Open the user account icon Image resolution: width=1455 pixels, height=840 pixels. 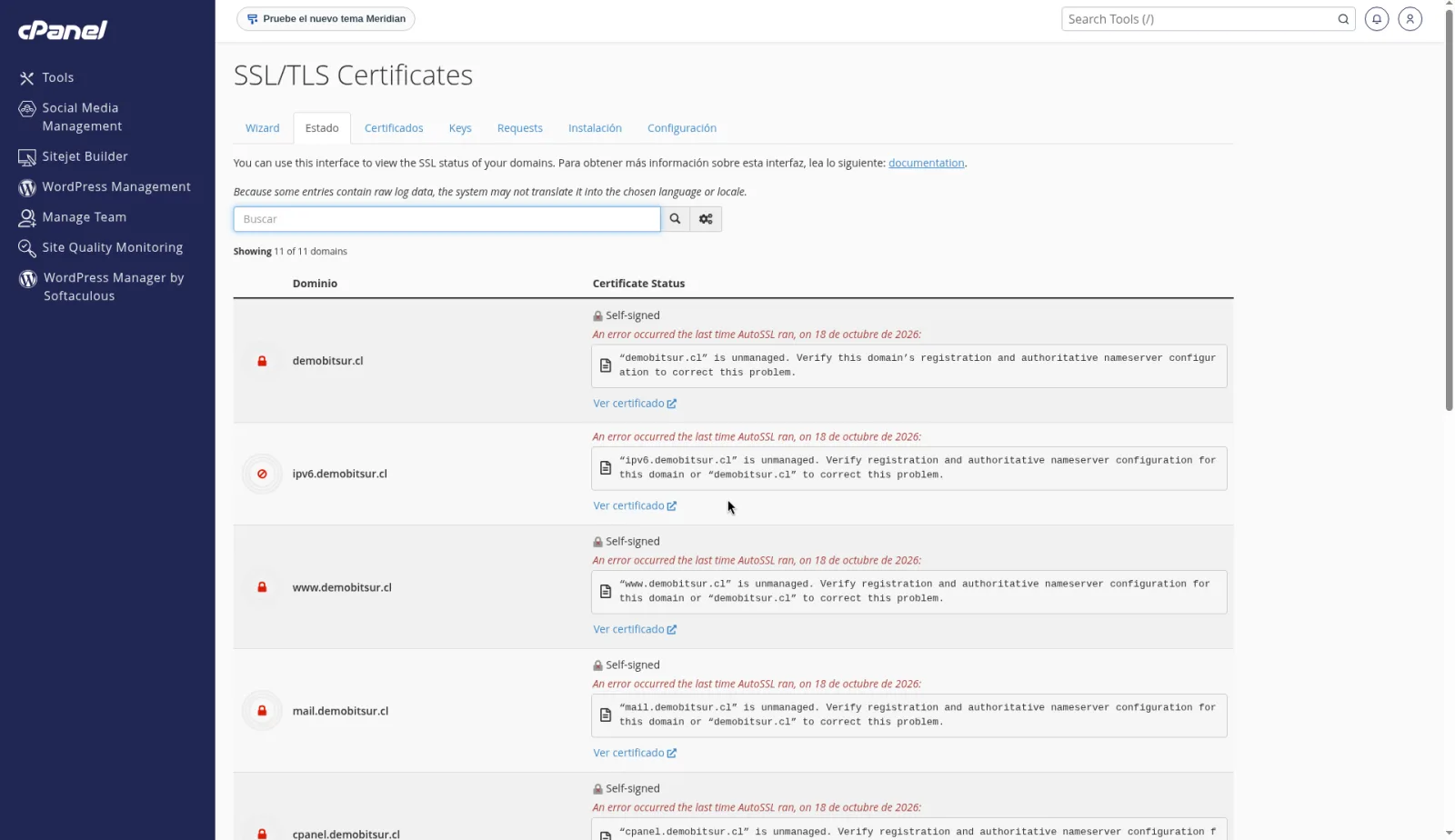pos(1410,19)
